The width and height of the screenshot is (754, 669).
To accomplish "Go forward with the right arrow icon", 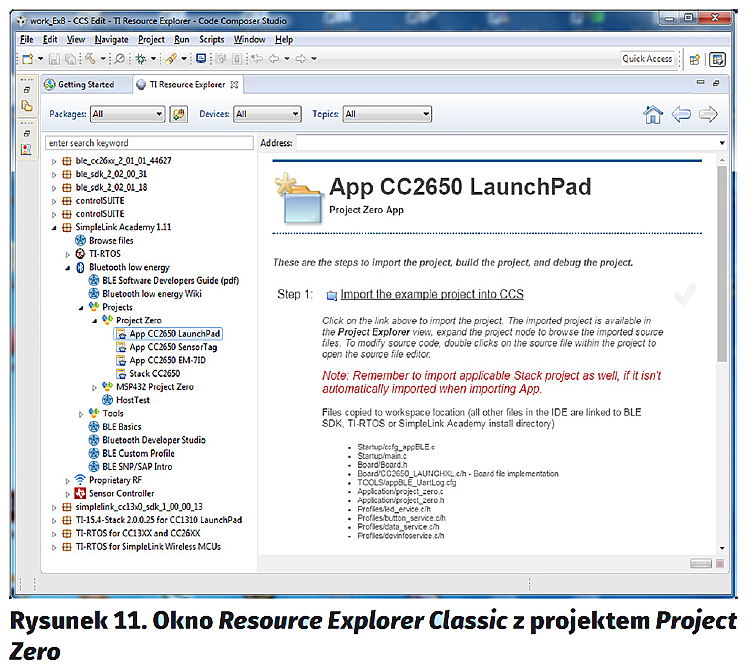I will click(x=708, y=114).
